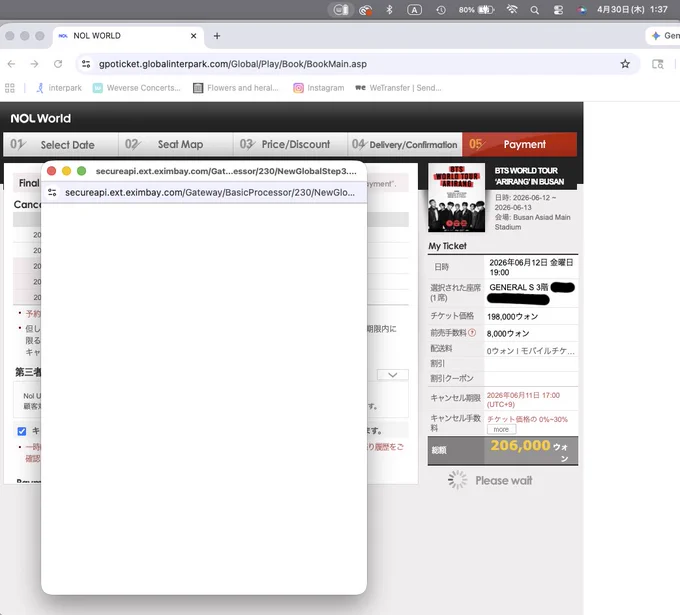
Task: Open Time Machine icon in menu bar
Action: pyautogui.click(x=441, y=10)
